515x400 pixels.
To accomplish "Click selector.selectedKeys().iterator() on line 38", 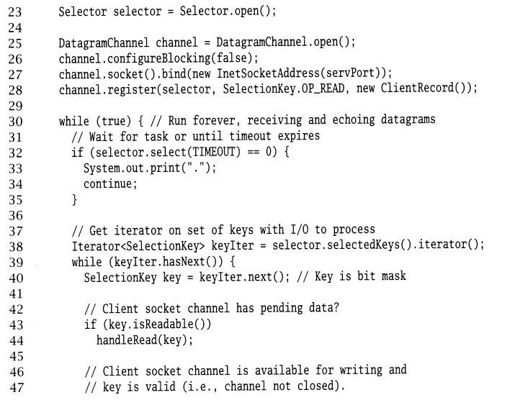I will pyautogui.click(x=376, y=245).
